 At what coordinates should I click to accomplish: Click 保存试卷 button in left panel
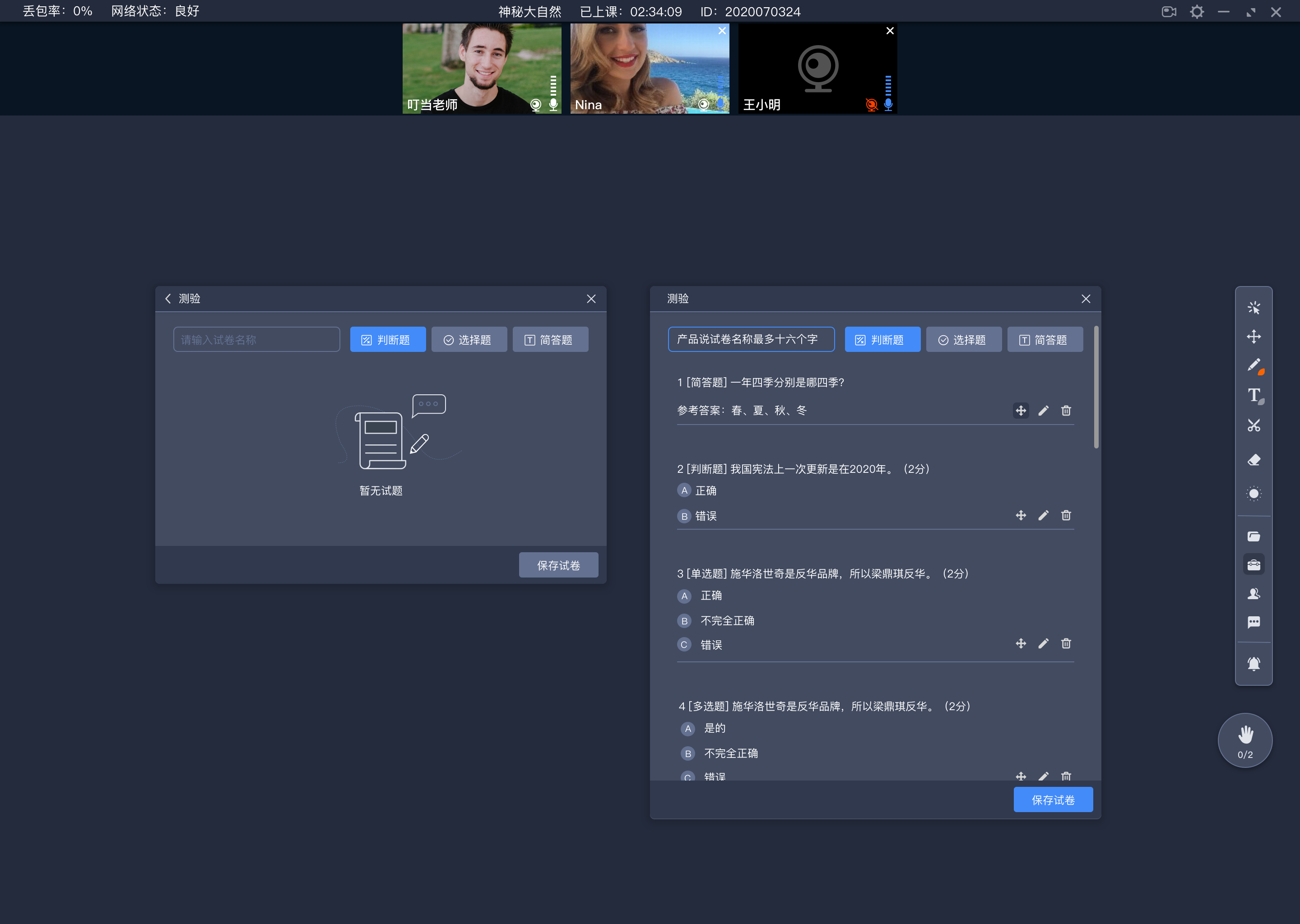pos(558,565)
